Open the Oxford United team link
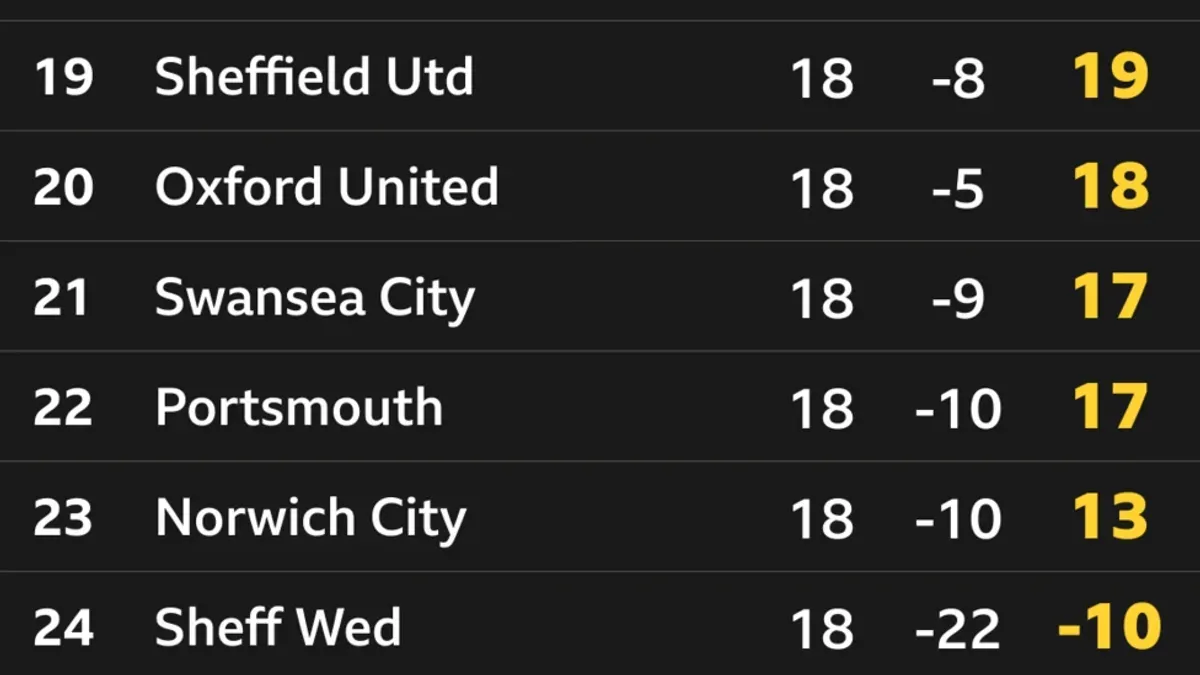This screenshot has height=675, width=1200. 326,187
